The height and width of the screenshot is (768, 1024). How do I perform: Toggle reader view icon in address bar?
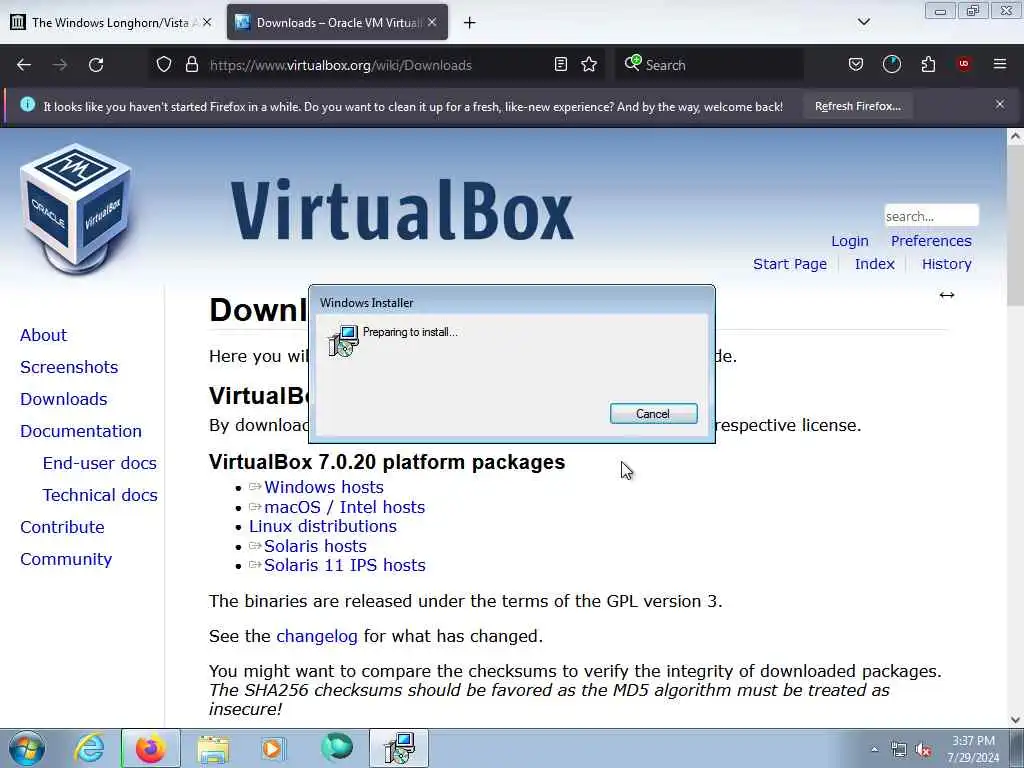point(560,65)
